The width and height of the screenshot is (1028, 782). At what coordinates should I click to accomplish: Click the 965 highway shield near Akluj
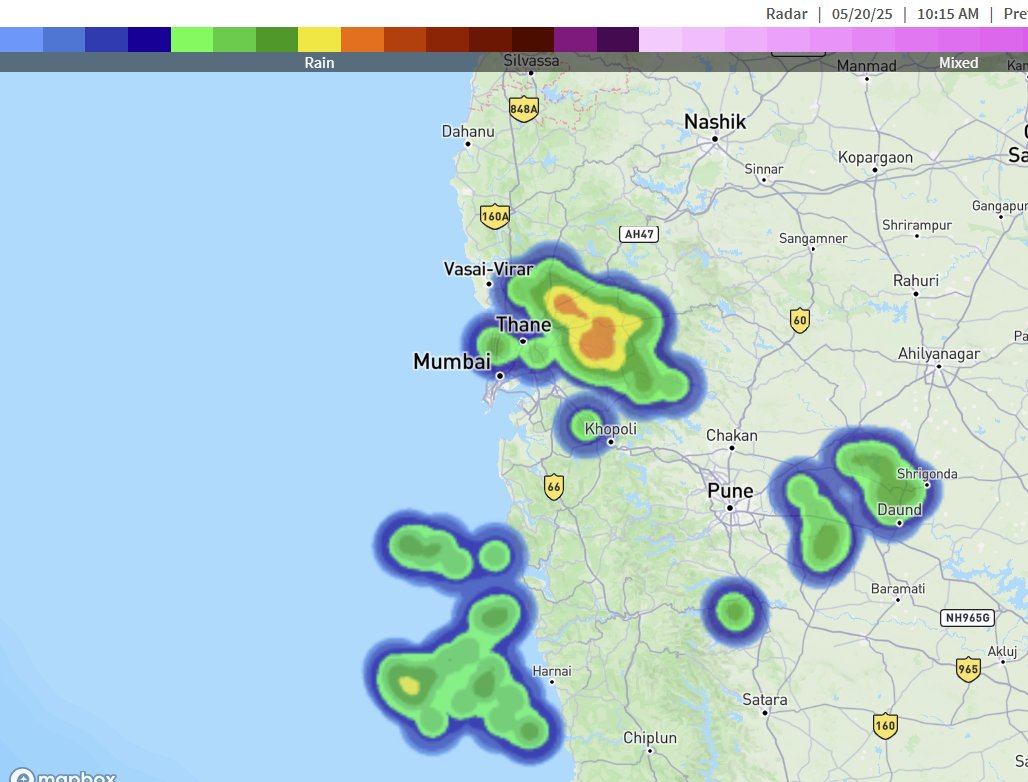tap(968, 669)
